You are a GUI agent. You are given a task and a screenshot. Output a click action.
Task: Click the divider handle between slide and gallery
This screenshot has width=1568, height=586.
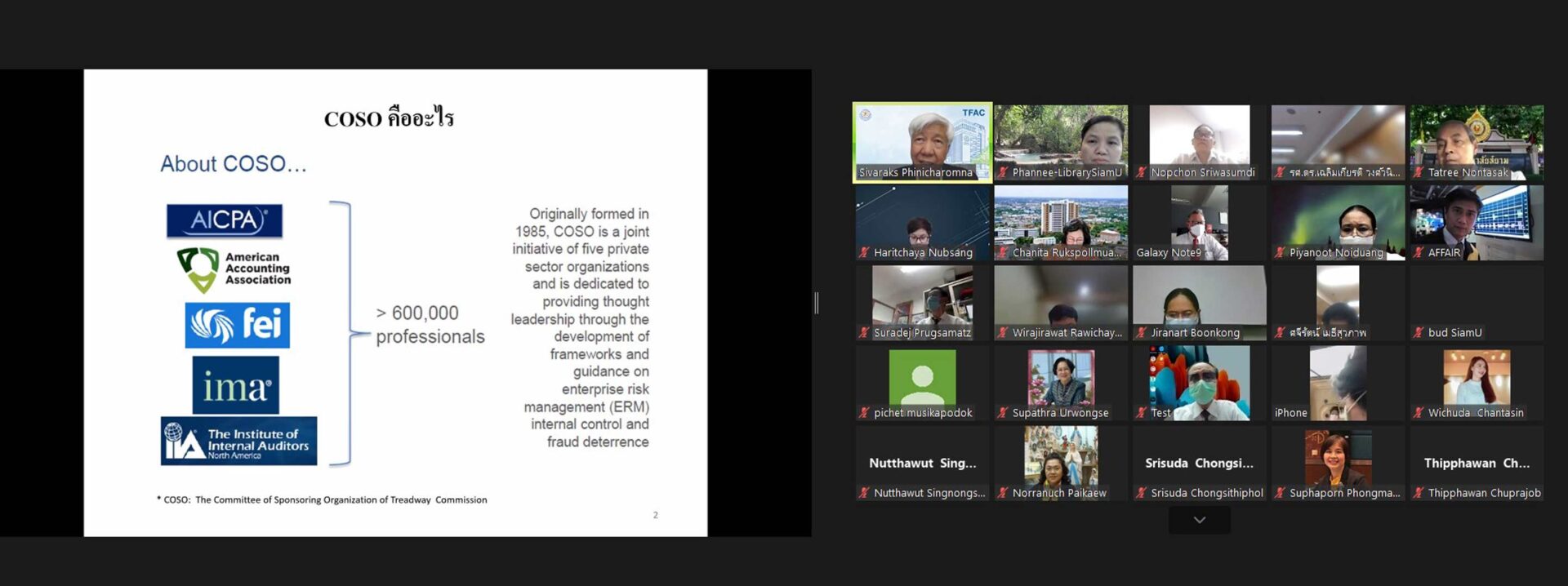coord(817,303)
